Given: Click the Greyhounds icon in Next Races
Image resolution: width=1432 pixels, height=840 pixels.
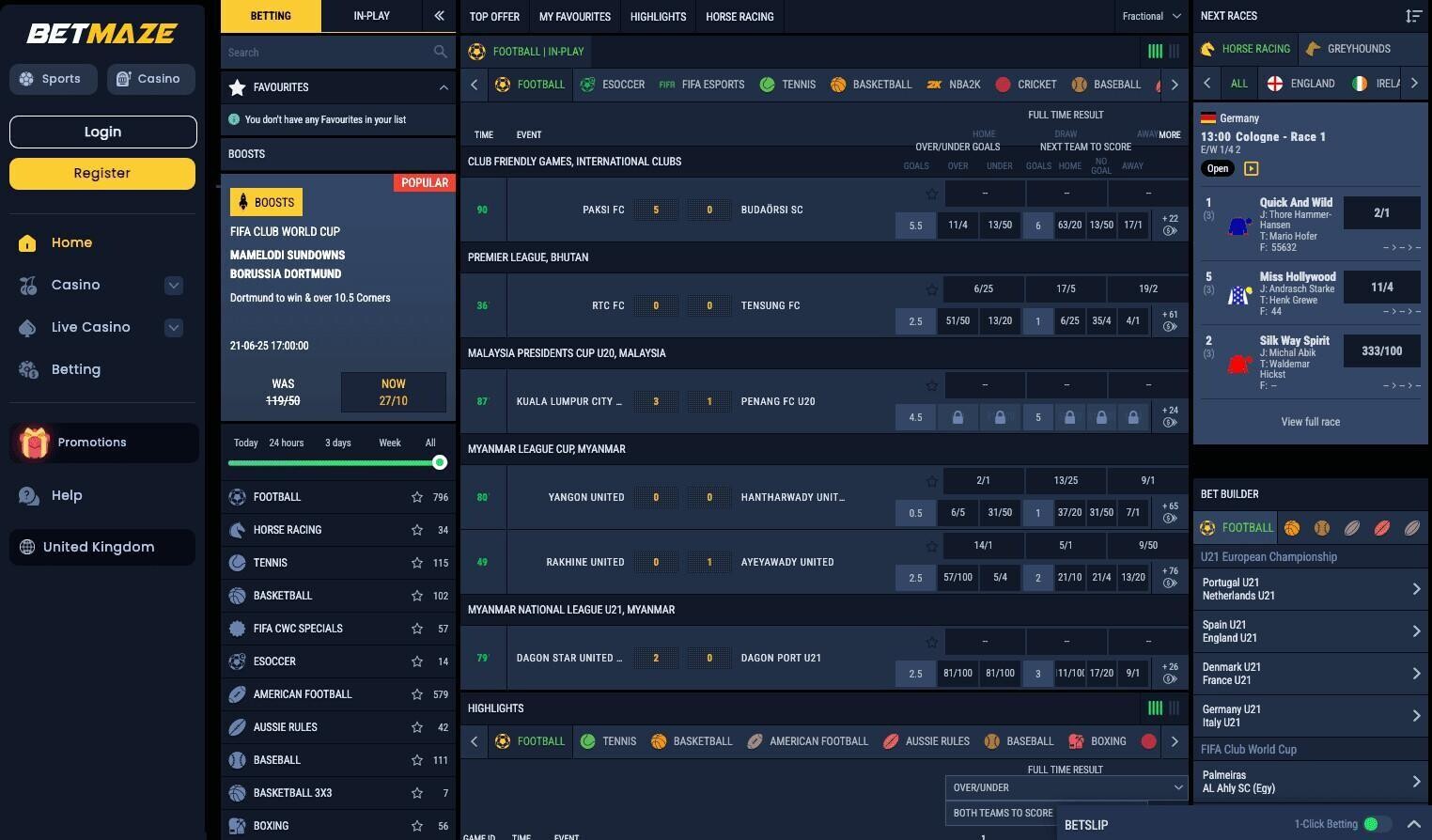Looking at the screenshot, I should point(1314,49).
